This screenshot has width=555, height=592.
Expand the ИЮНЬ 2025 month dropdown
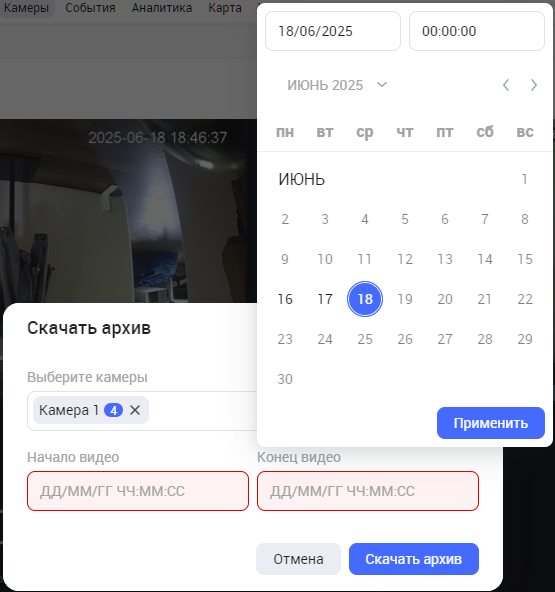coord(382,85)
